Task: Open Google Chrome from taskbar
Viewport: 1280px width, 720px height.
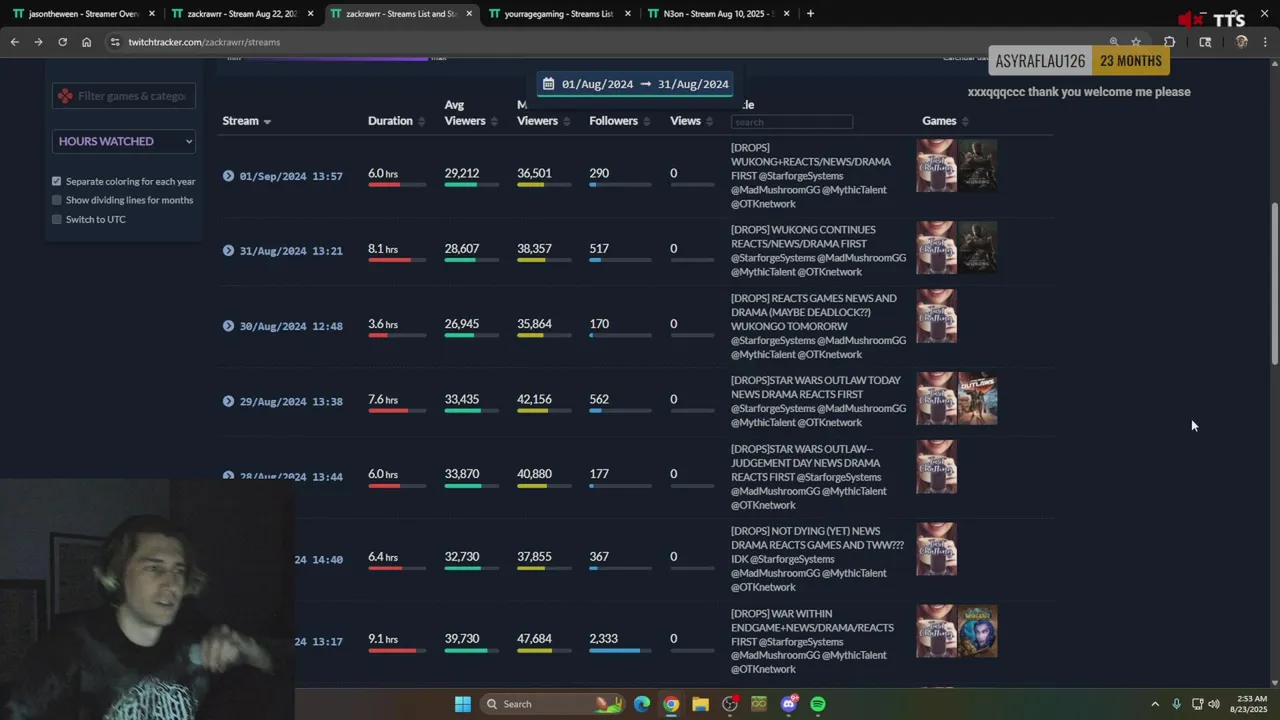Action: click(671, 704)
